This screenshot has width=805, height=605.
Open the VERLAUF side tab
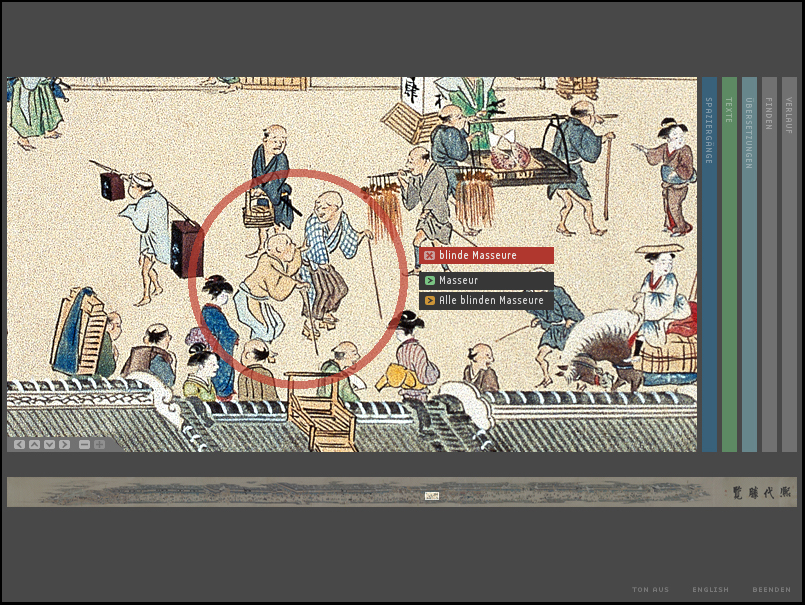[x=789, y=264]
